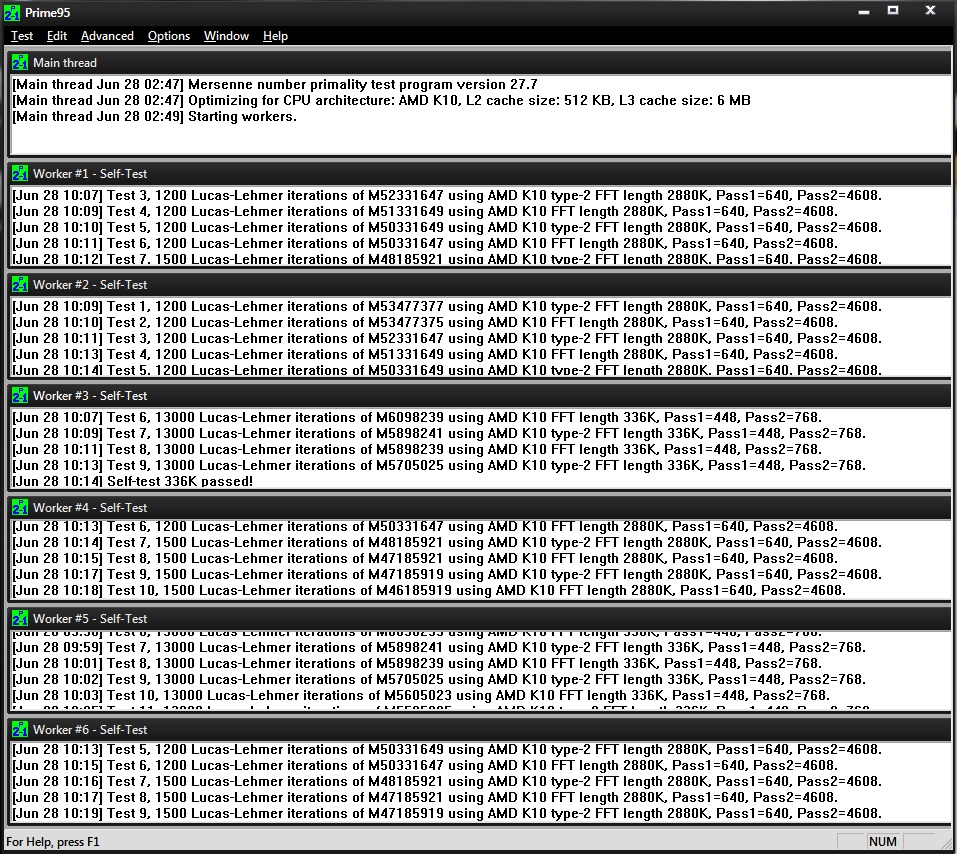Click the NUM indicator in status bar

(883, 841)
